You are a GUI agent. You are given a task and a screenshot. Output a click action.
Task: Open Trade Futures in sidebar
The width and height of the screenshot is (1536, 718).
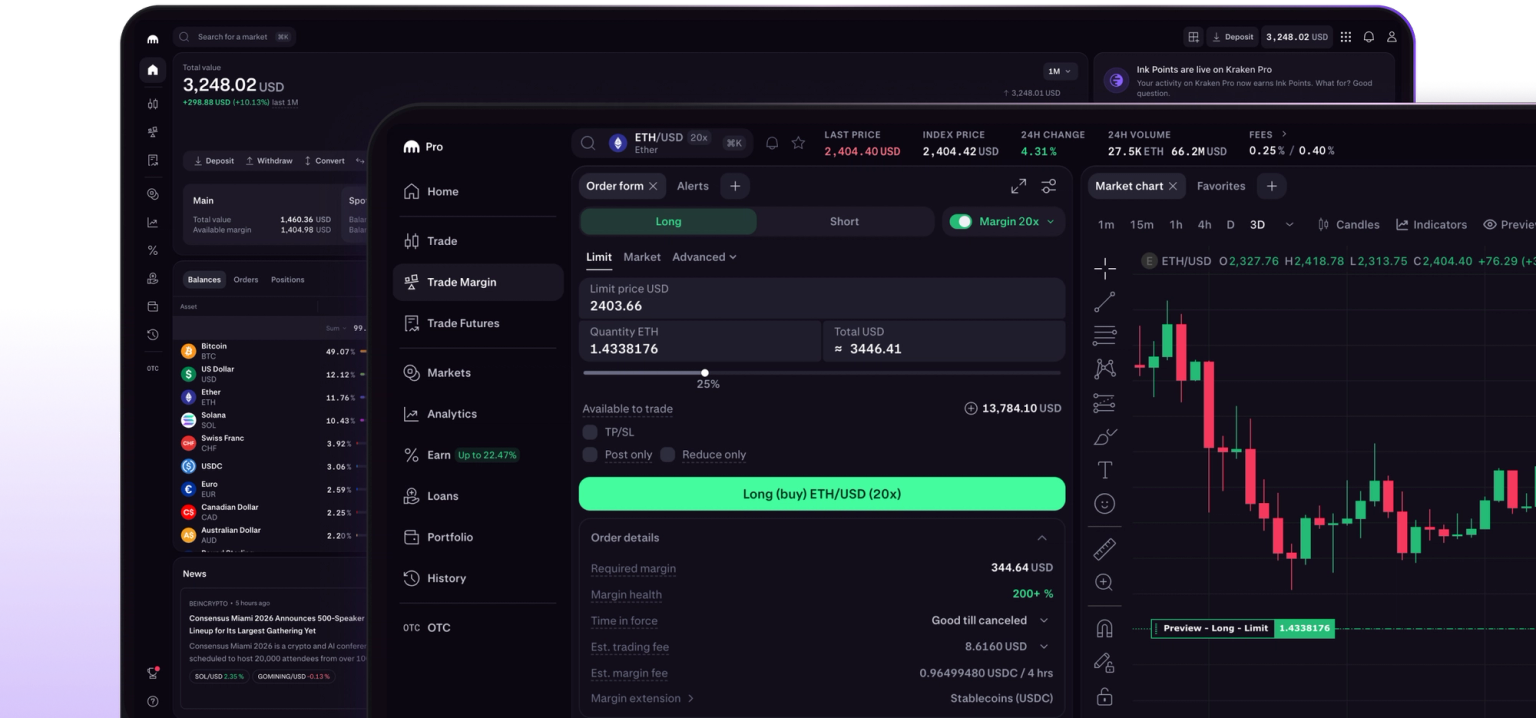(476, 323)
